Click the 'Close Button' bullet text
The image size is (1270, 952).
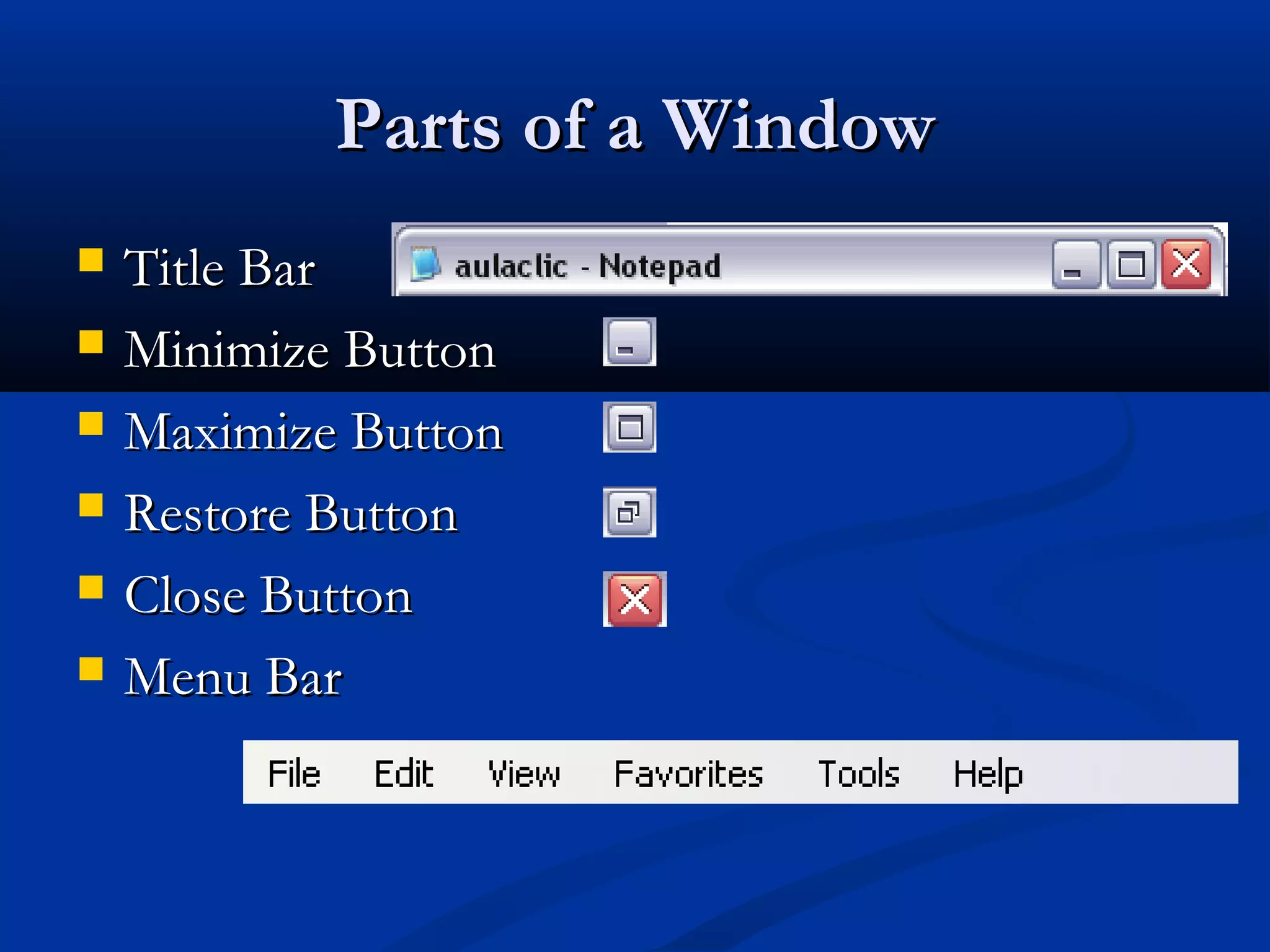269,595
